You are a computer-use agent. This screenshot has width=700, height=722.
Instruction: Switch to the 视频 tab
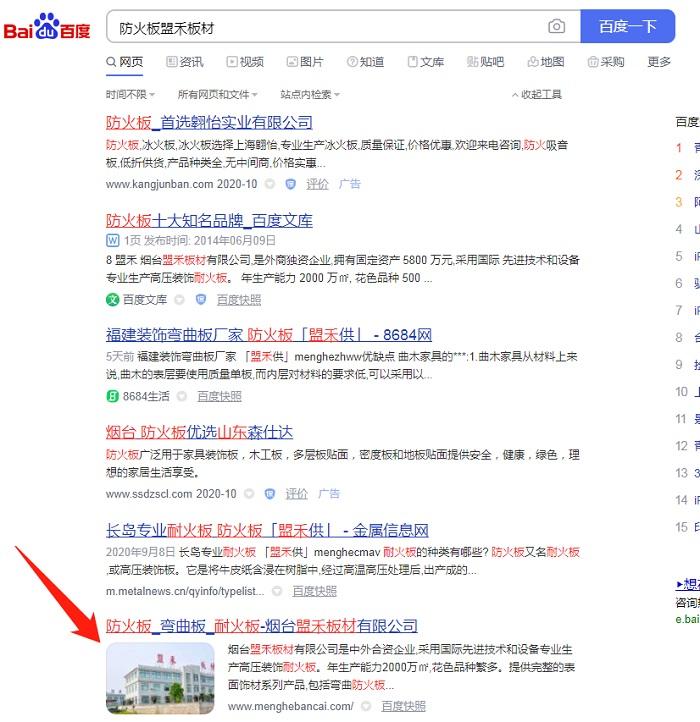coord(245,62)
